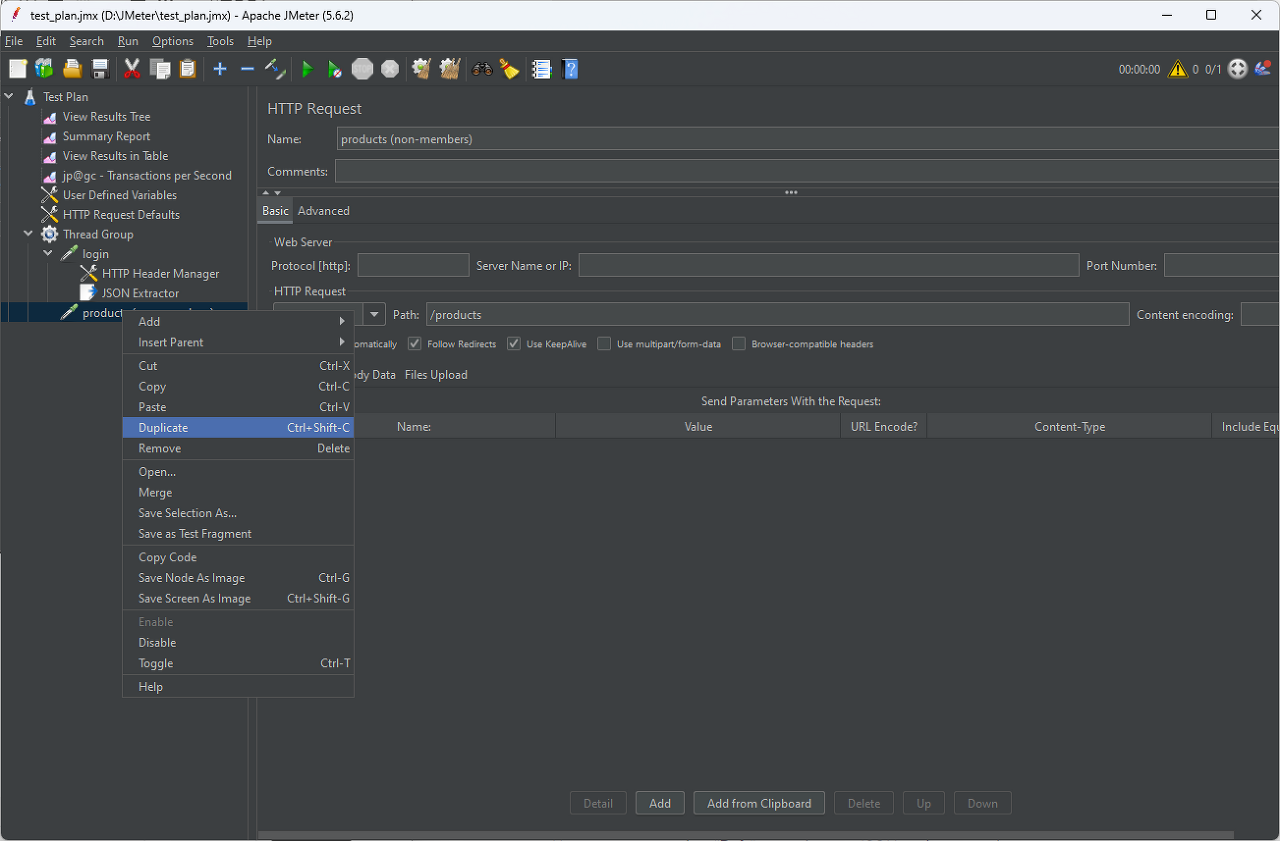Click the yellow warning triangle log icon
This screenshot has height=841, width=1280.
tap(1178, 69)
